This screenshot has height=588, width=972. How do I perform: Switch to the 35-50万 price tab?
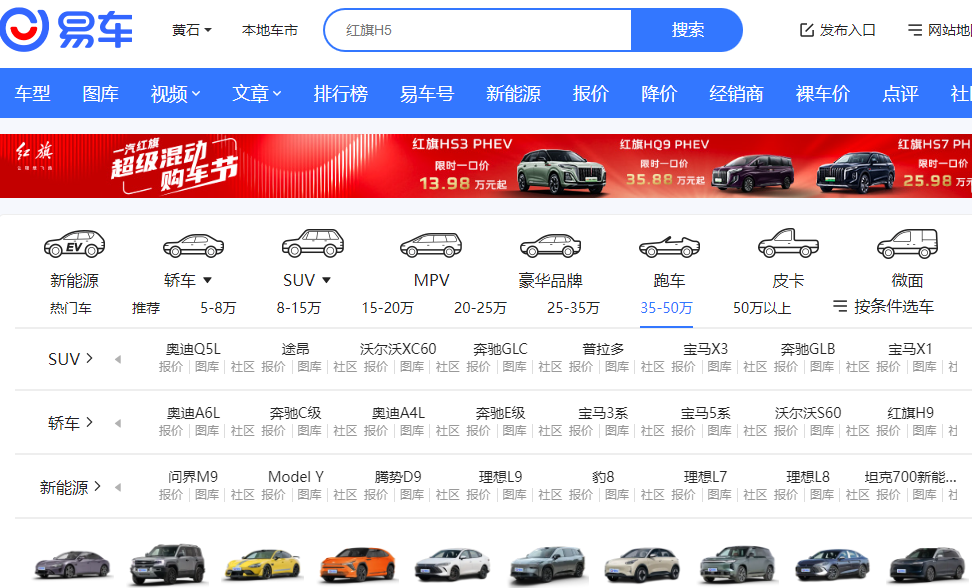pos(666,308)
